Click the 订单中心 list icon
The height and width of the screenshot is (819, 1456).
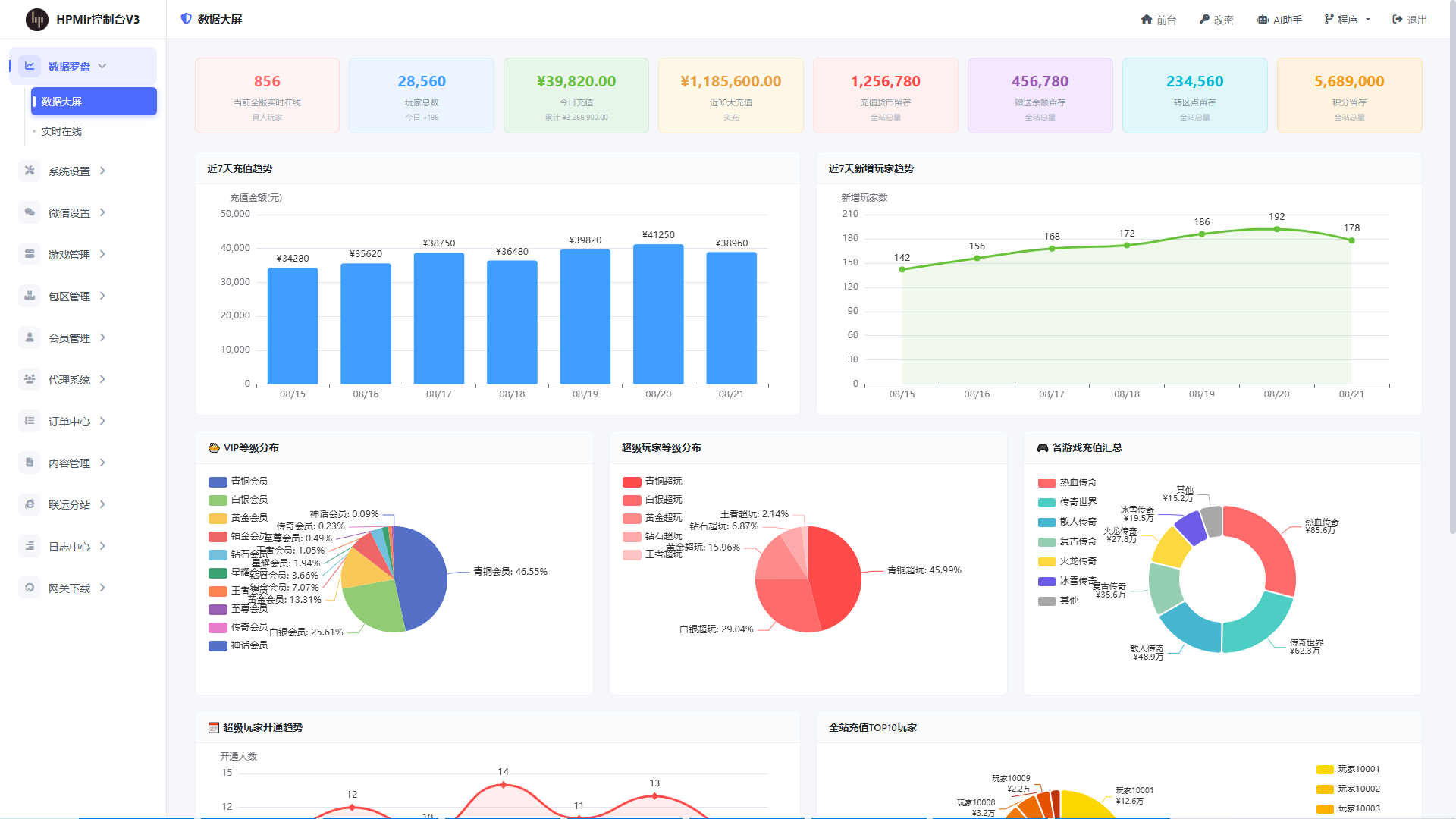point(30,421)
